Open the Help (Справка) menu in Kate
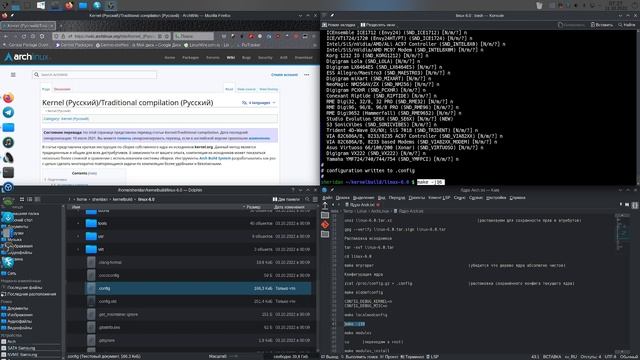 click(517, 198)
